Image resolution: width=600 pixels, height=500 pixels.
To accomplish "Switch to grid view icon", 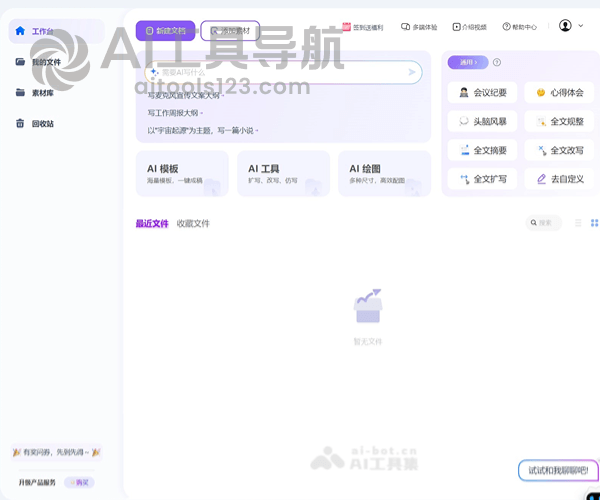I will (594, 223).
